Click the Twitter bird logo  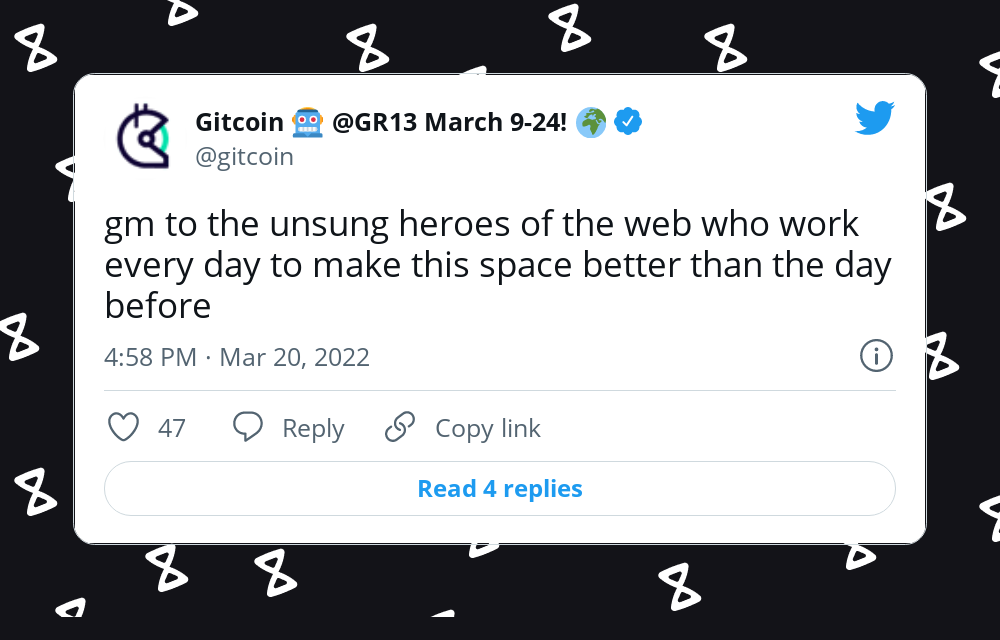(x=875, y=117)
